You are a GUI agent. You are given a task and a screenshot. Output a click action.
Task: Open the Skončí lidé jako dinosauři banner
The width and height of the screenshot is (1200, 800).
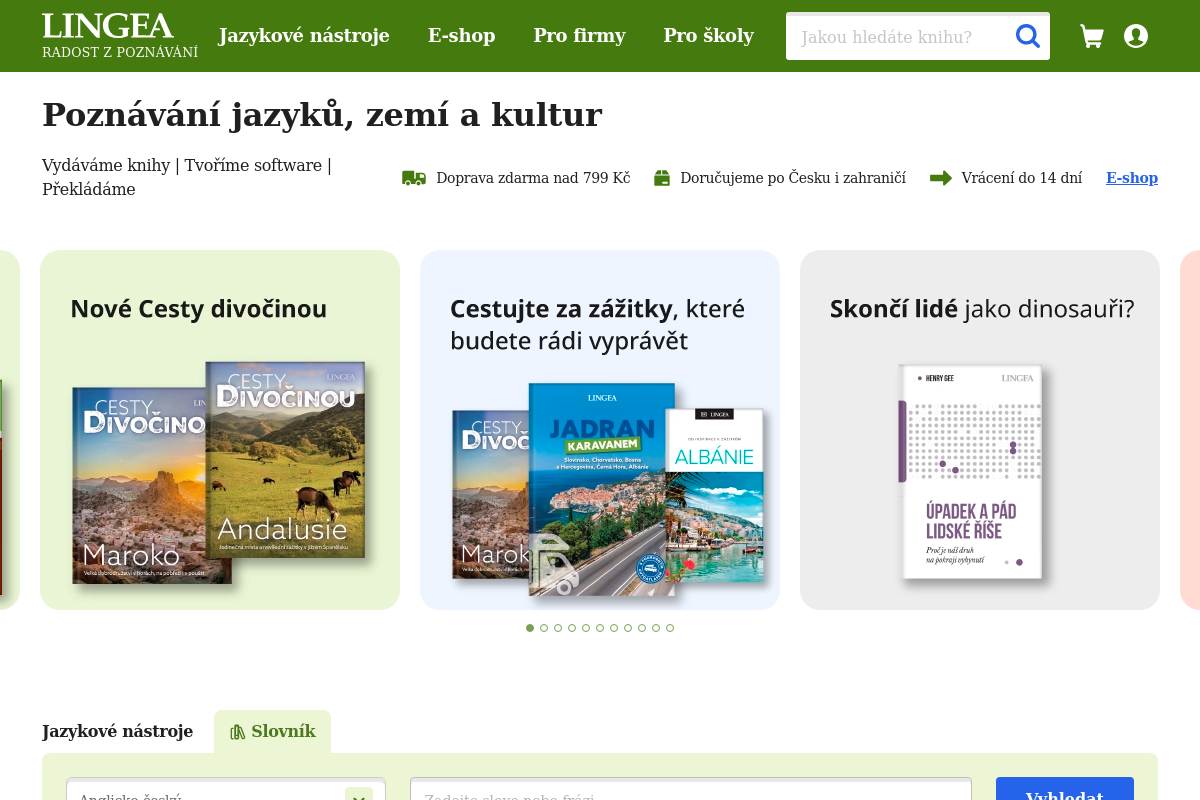pos(980,430)
